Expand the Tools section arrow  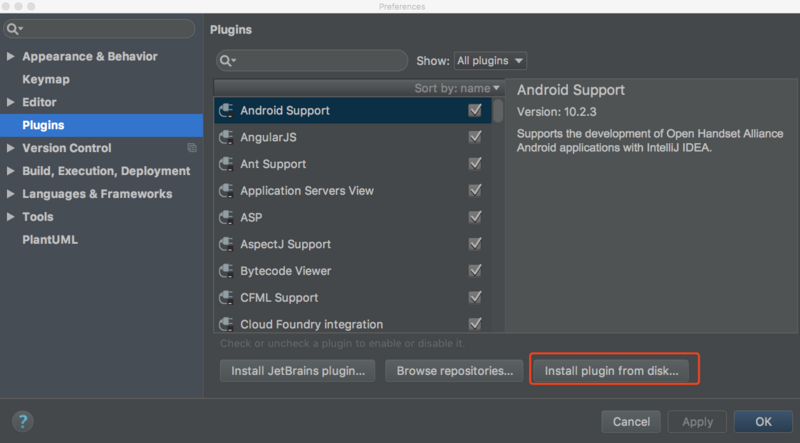click(10, 217)
